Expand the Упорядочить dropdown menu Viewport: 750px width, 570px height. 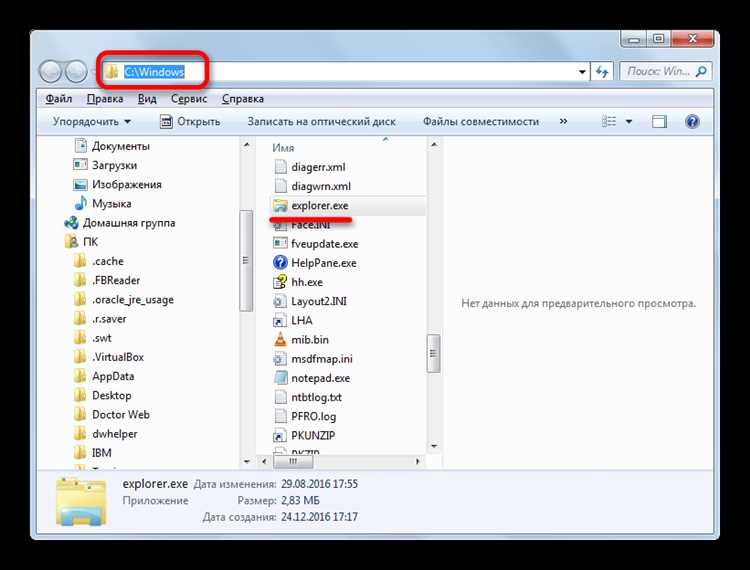tap(91, 122)
